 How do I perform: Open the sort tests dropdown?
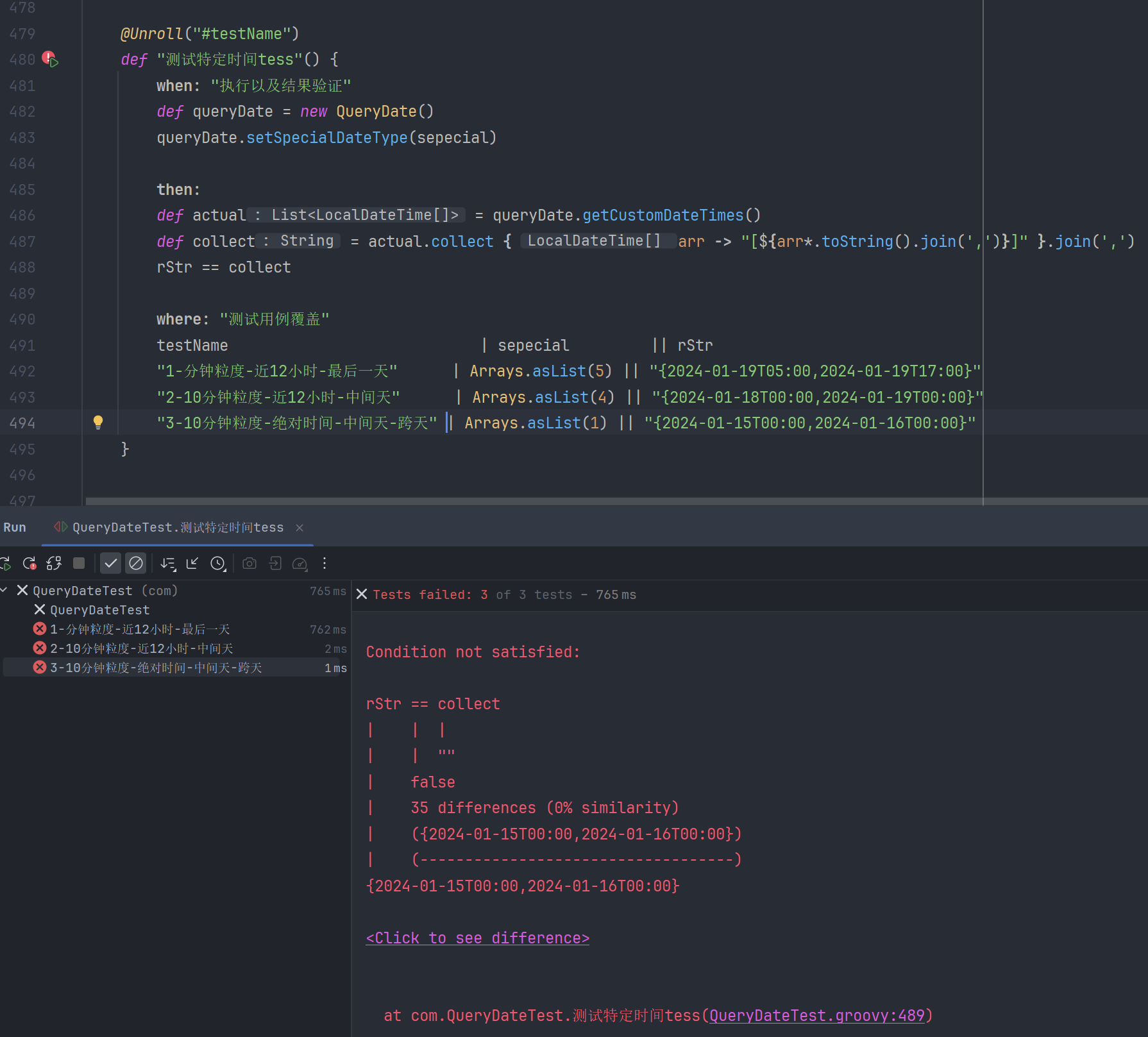[x=168, y=564]
